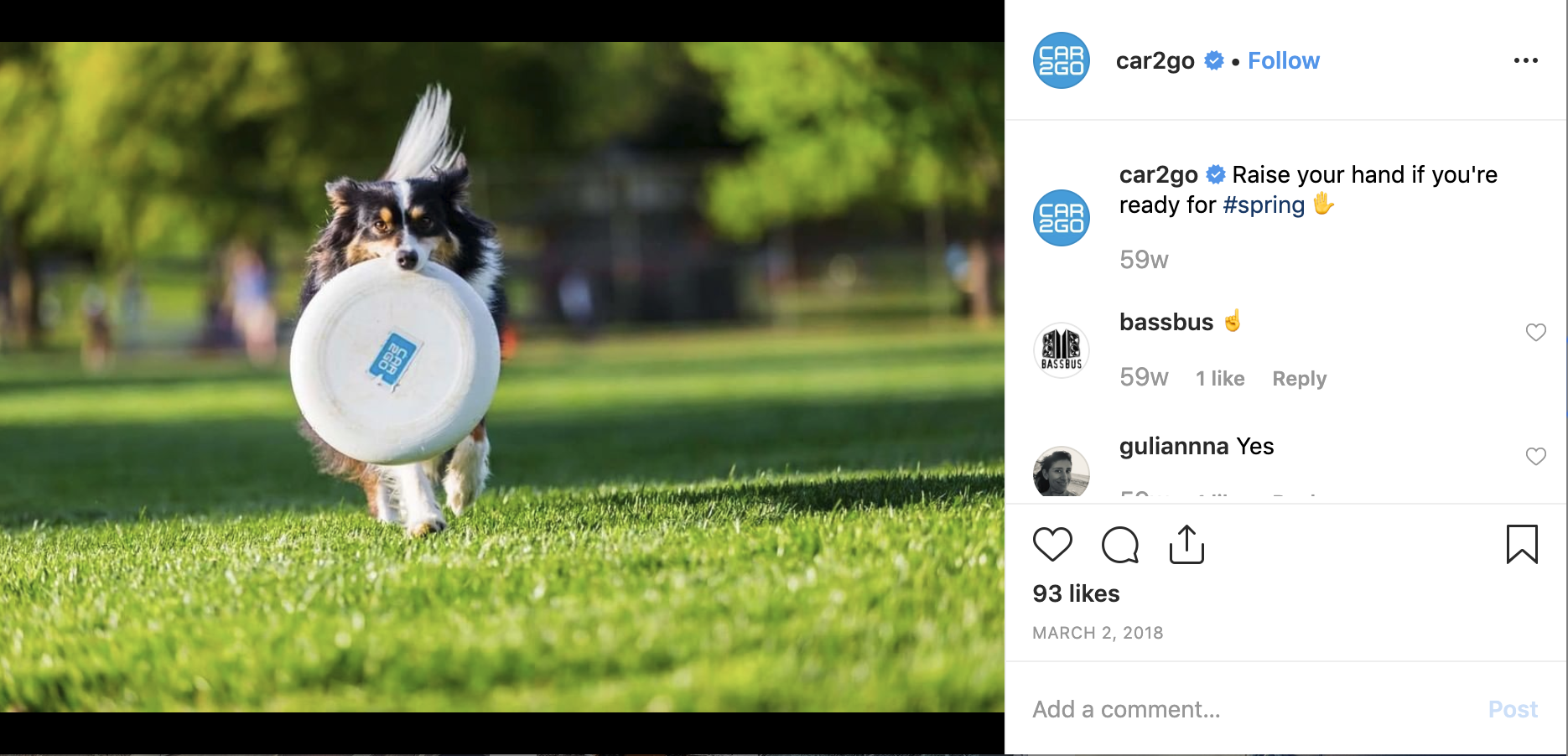Save the post with bookmark icon
1568x756 pixels.
point(1522,545)
